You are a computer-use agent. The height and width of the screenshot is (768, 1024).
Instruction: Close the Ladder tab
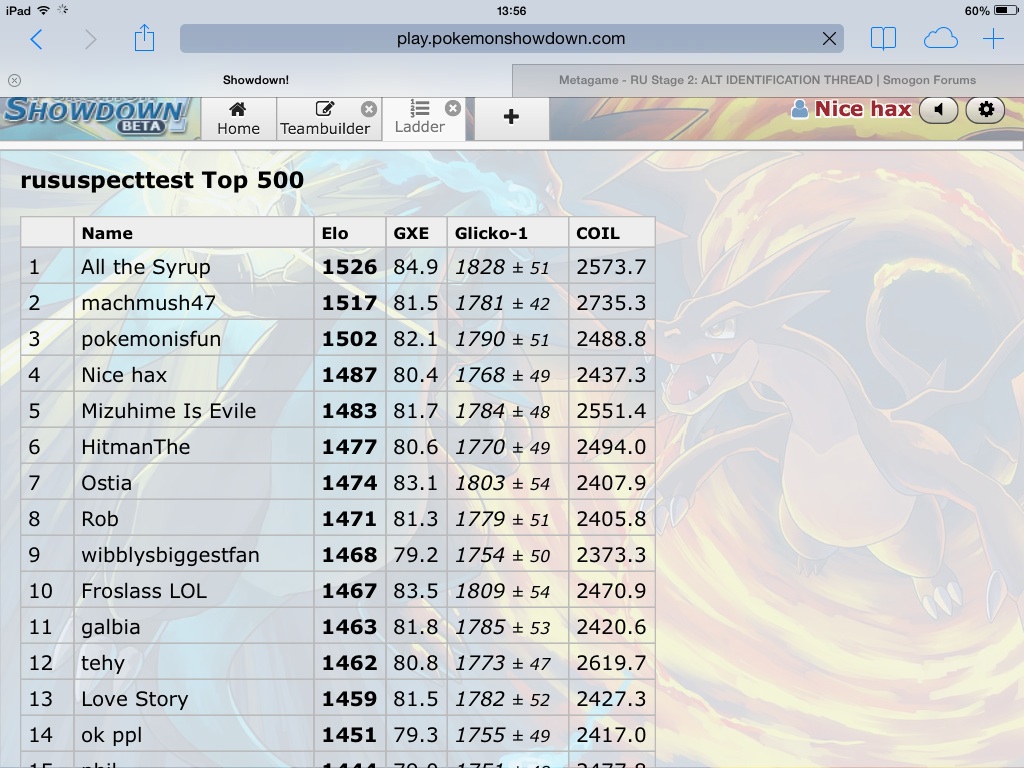click(453, 108)
